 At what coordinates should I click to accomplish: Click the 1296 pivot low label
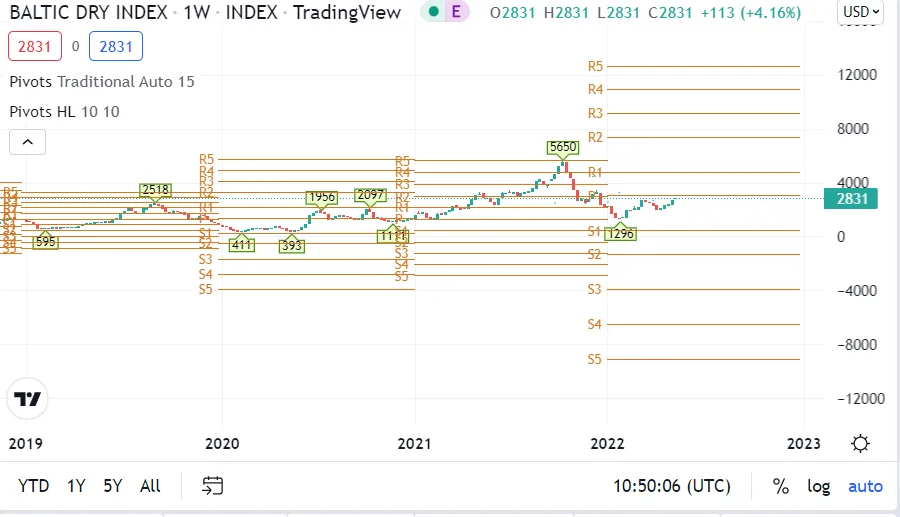coord(621,233)
